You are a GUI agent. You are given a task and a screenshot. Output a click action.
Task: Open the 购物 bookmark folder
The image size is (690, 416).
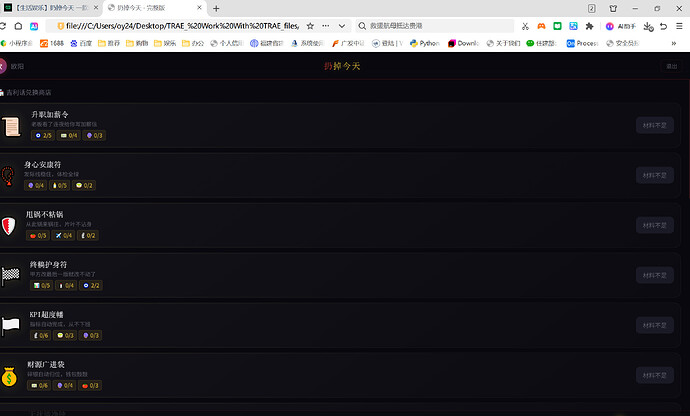(137, 43)
